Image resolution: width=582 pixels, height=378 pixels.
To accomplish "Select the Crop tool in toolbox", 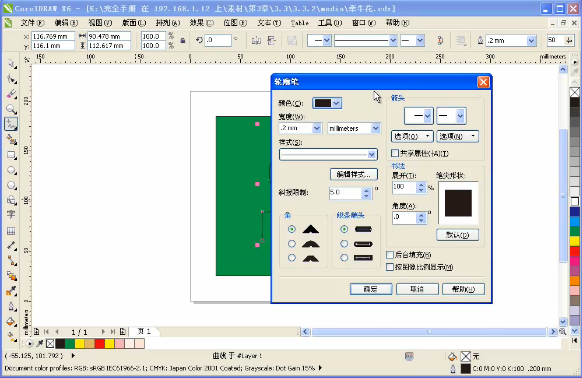I will pyautogui.click(x=12, y=94).
